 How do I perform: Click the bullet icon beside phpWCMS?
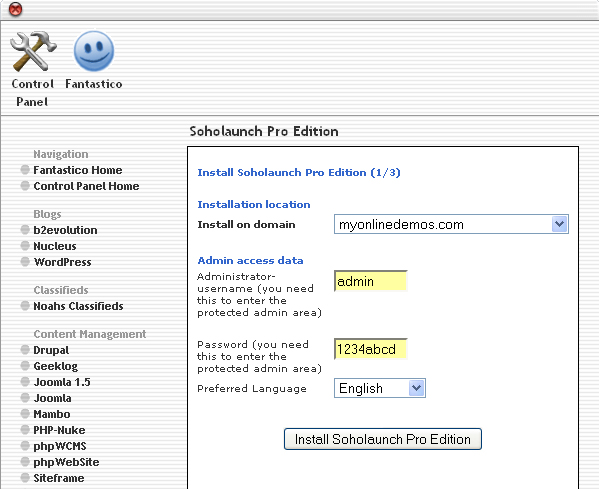coord(25,446)
